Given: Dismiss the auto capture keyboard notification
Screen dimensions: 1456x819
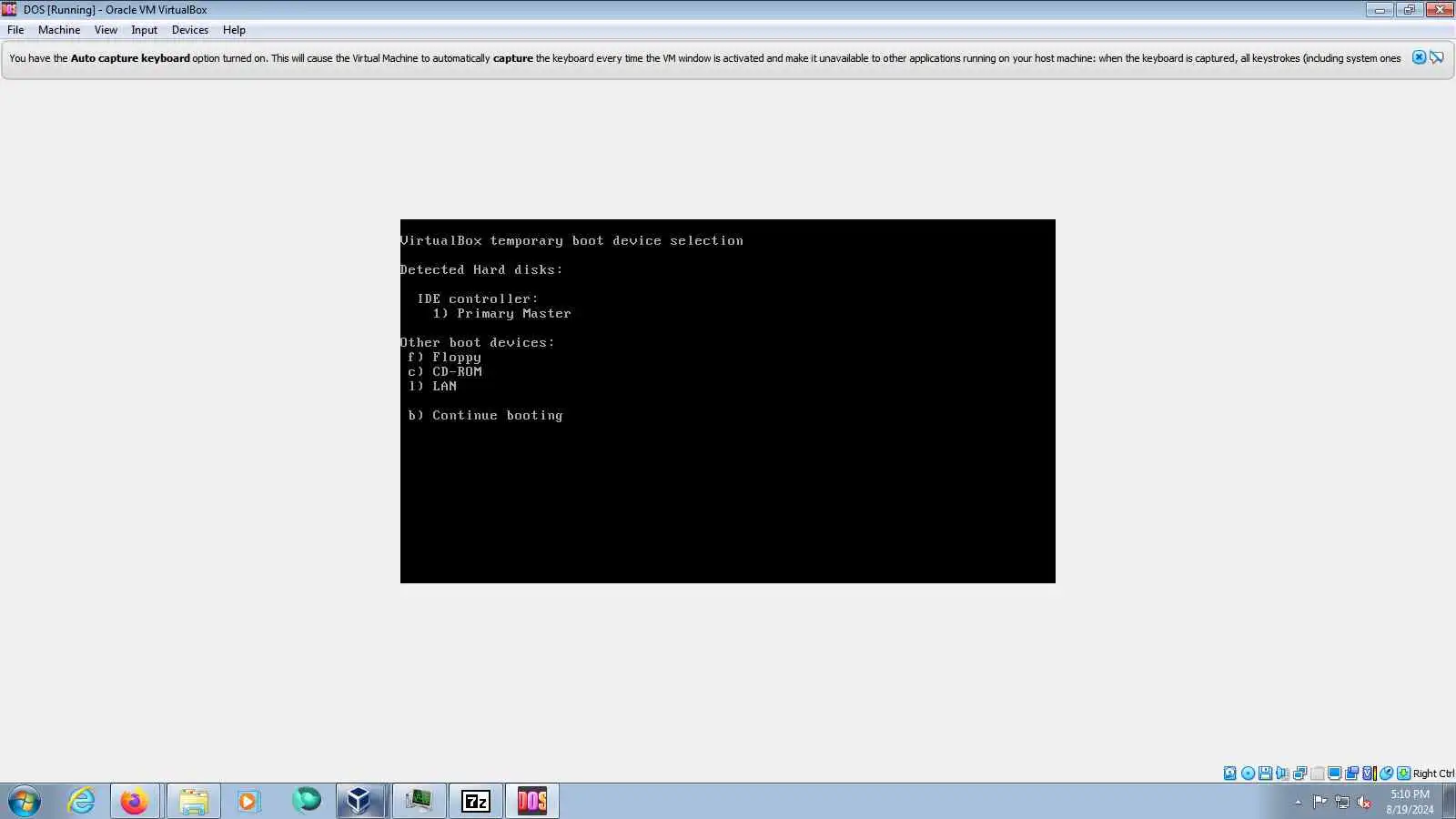Looking at the screenshot, I should click(x=1419, y=57).
